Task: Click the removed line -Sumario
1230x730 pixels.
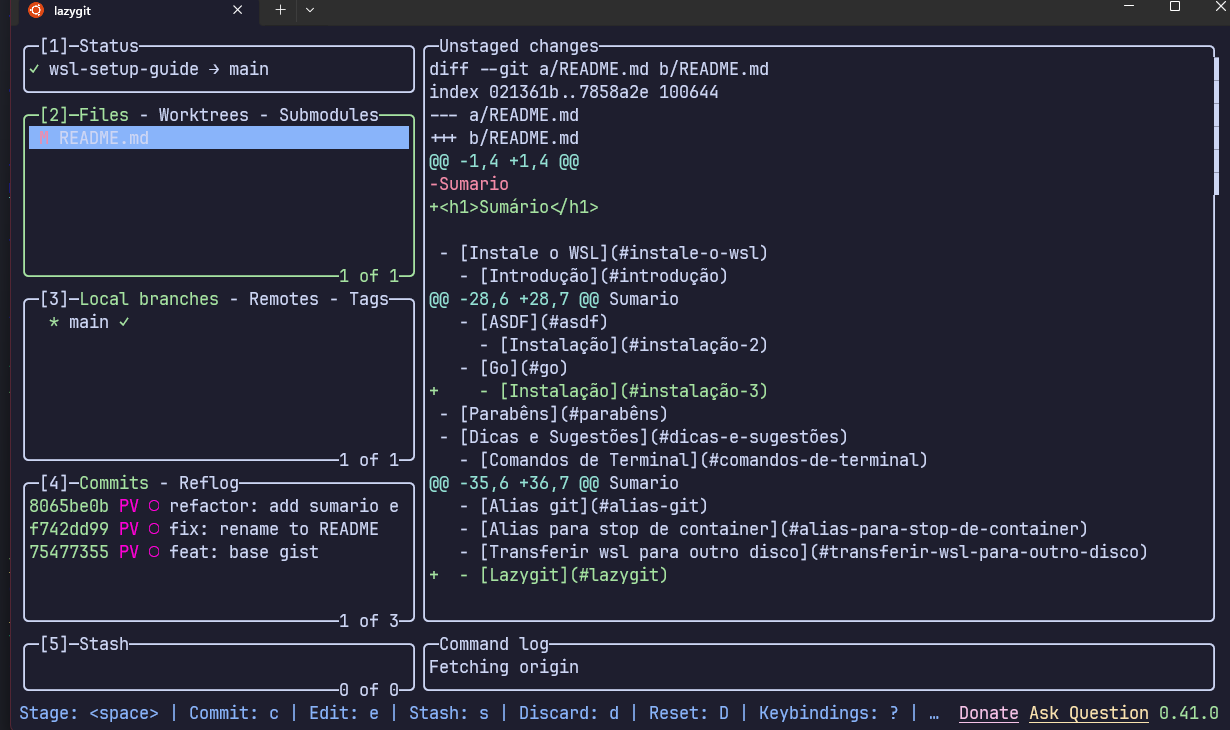Action: pos(469,184)
